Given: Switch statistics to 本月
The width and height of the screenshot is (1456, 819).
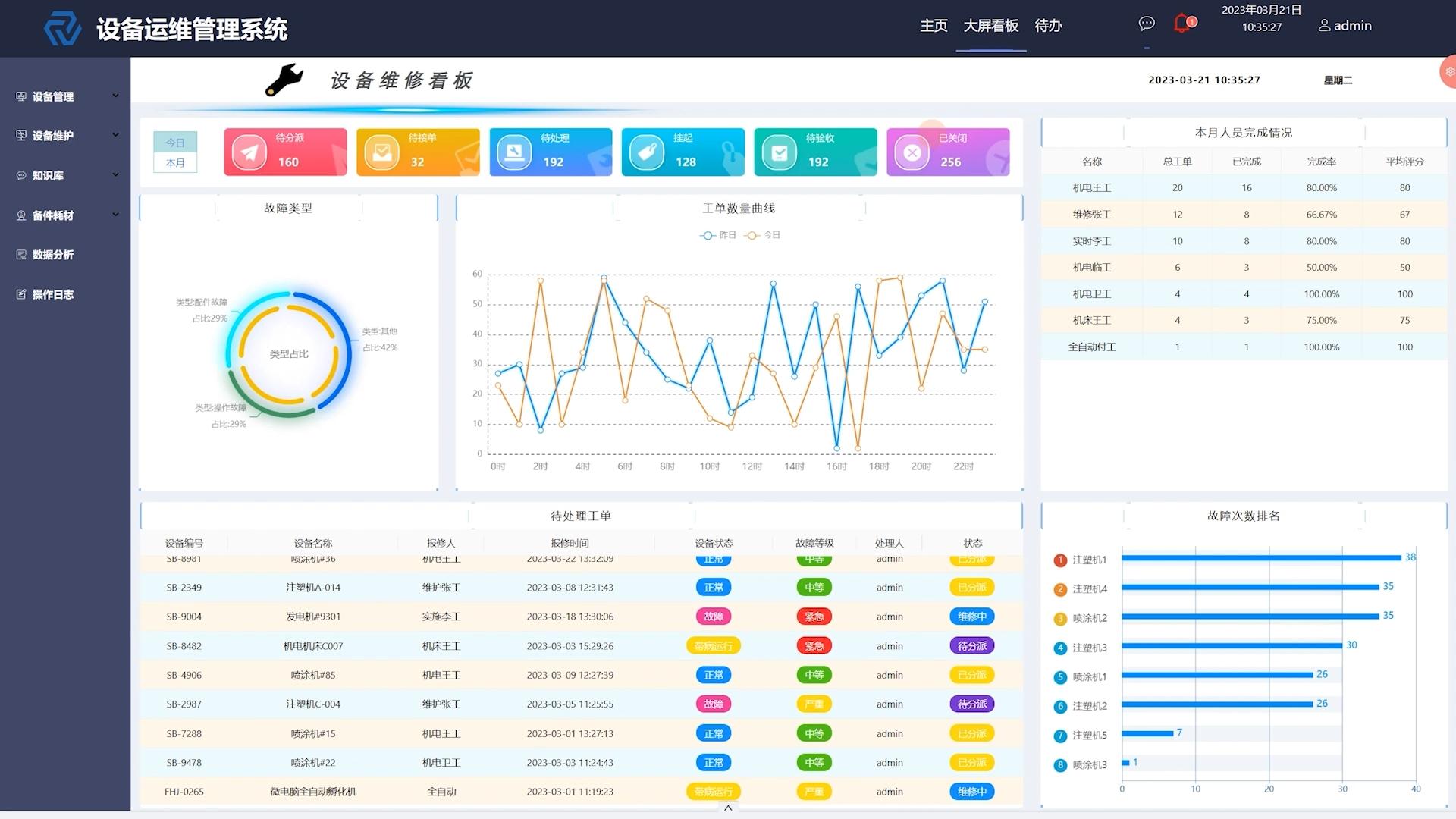Looking at the screenshot, I should (175, 162).
